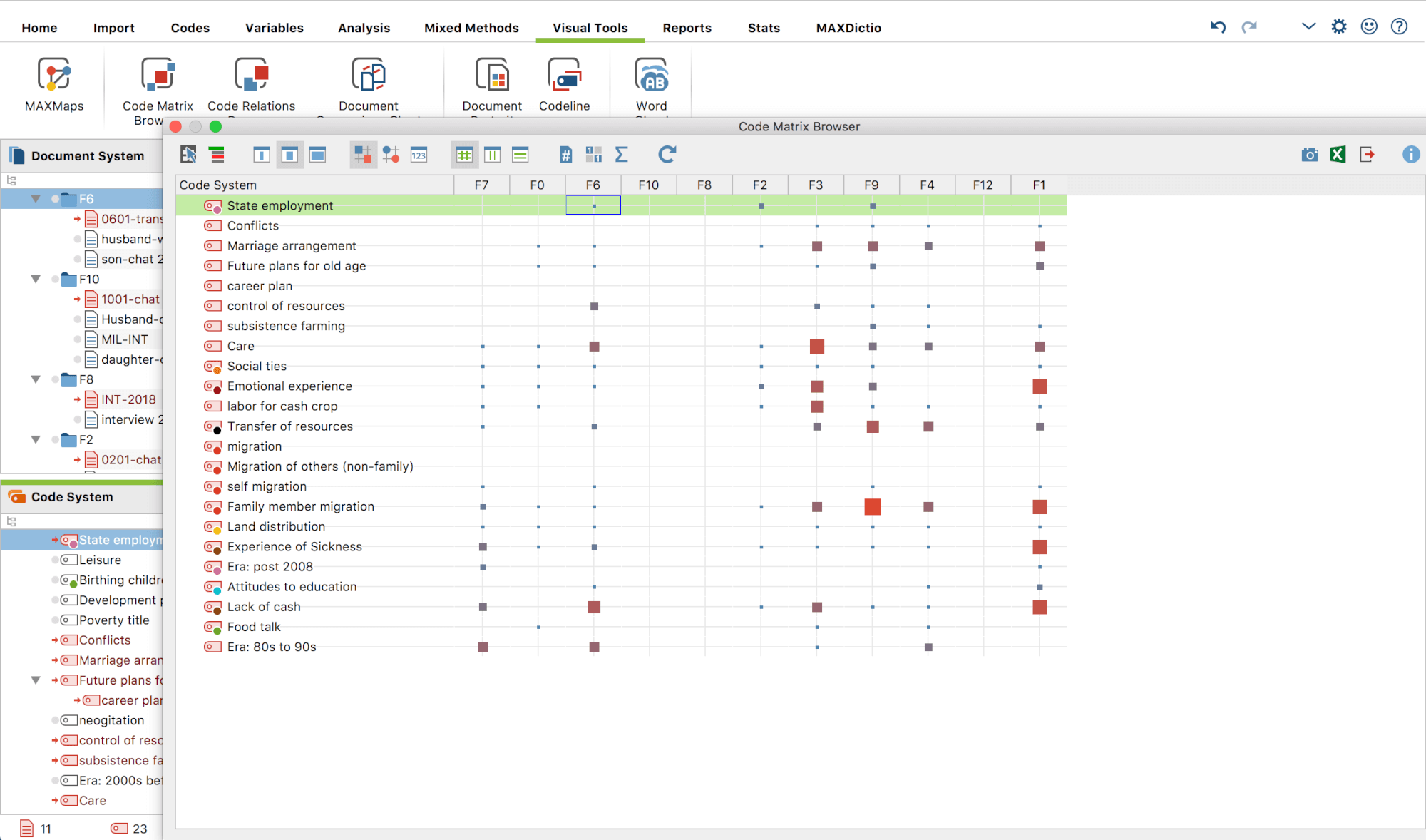Show the Sum totals in matrix
1426x840 pixels.
[621, 155]
